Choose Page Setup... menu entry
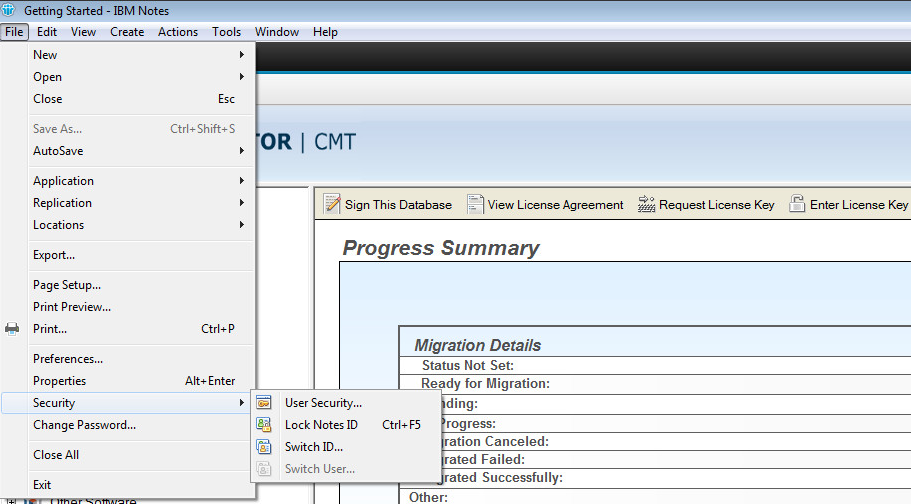Screen dimensions: 911x504 point(128,285)
